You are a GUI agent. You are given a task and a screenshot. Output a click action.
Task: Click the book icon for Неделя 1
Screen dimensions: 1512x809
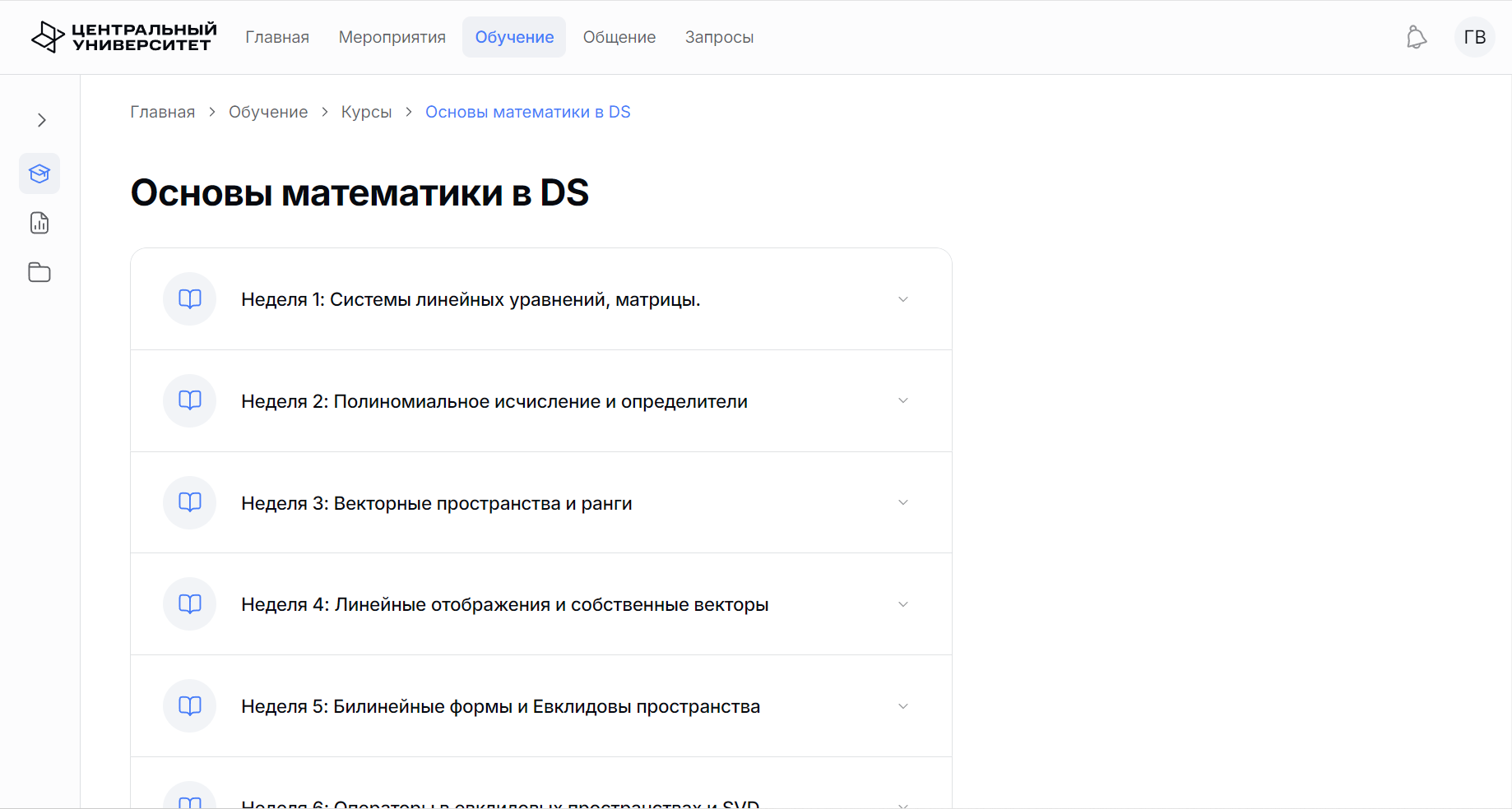pos(189,298)
